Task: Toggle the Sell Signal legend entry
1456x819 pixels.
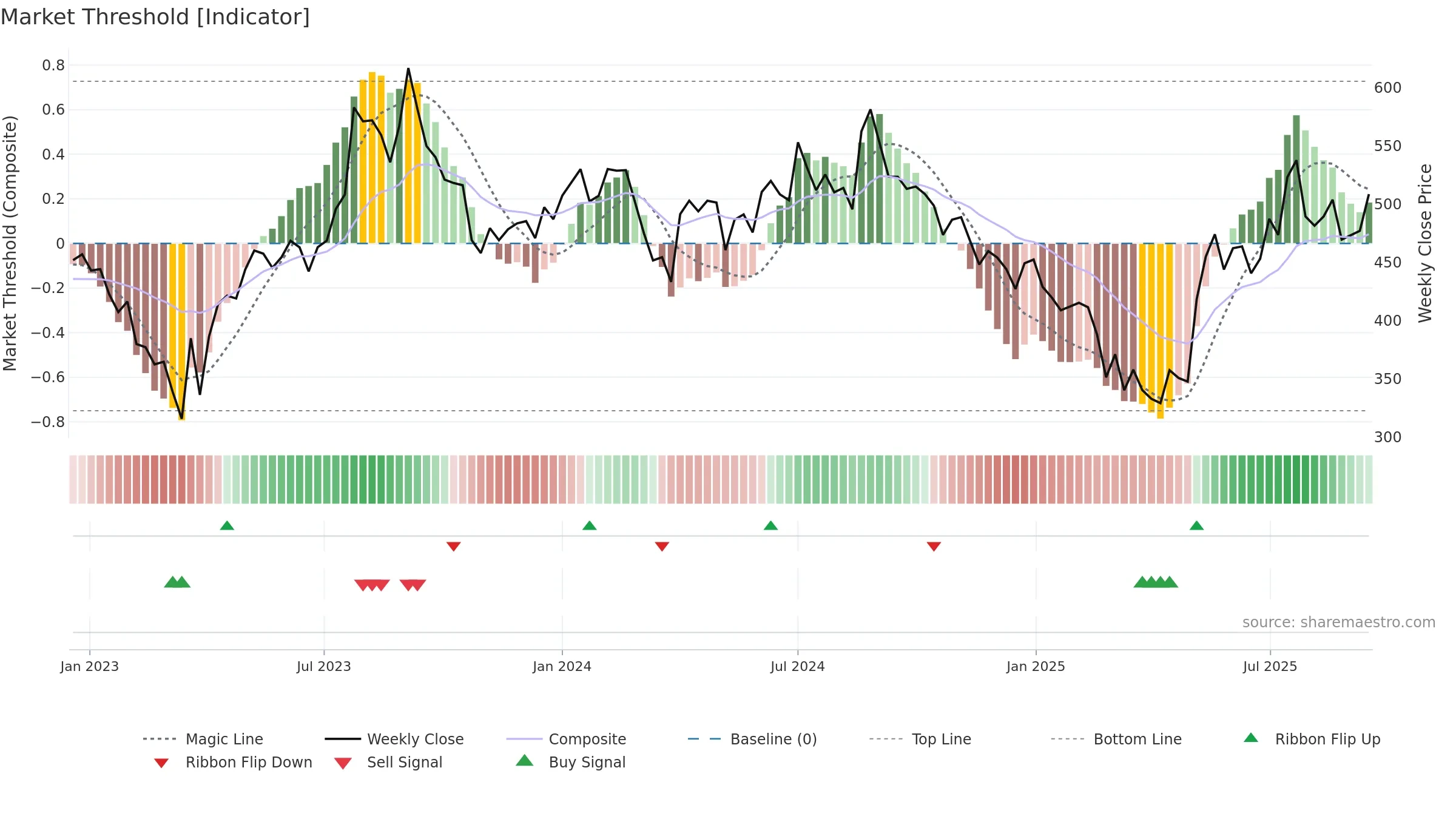Action: pyautogui.click(x=388, y=762)
